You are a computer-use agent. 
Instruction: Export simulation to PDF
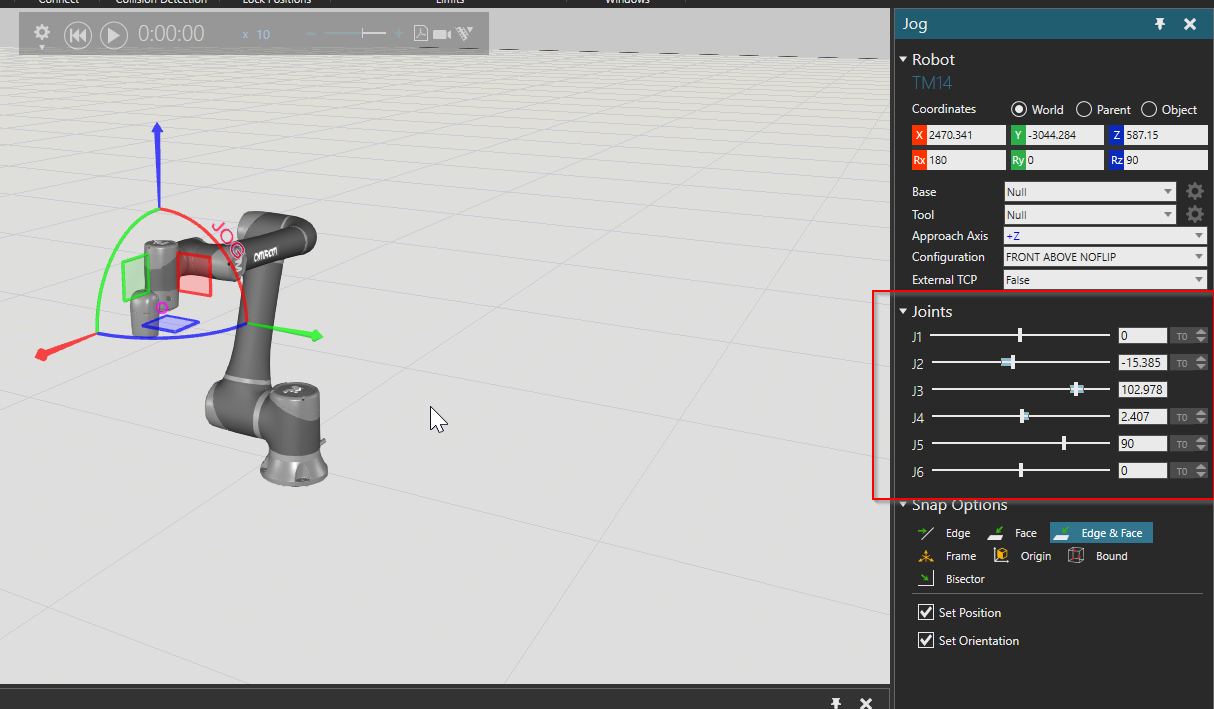pos(421,34)
